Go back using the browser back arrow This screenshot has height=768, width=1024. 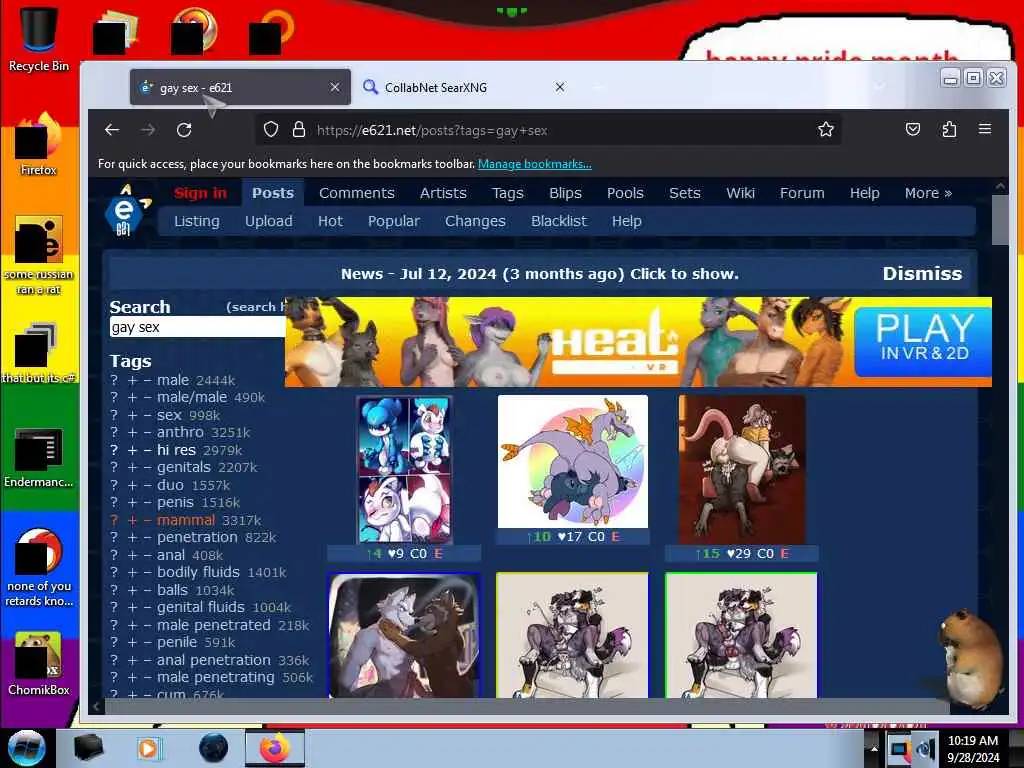[112, 130]
